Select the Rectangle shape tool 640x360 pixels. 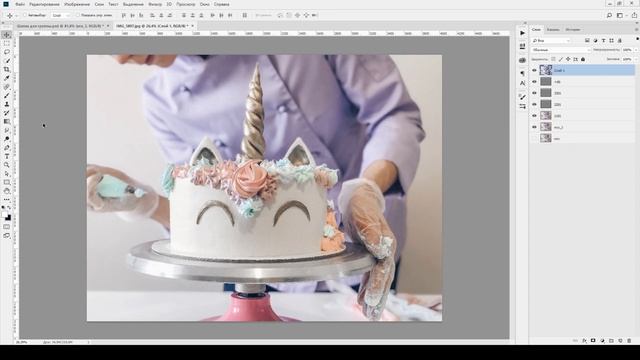pos(7,182)
